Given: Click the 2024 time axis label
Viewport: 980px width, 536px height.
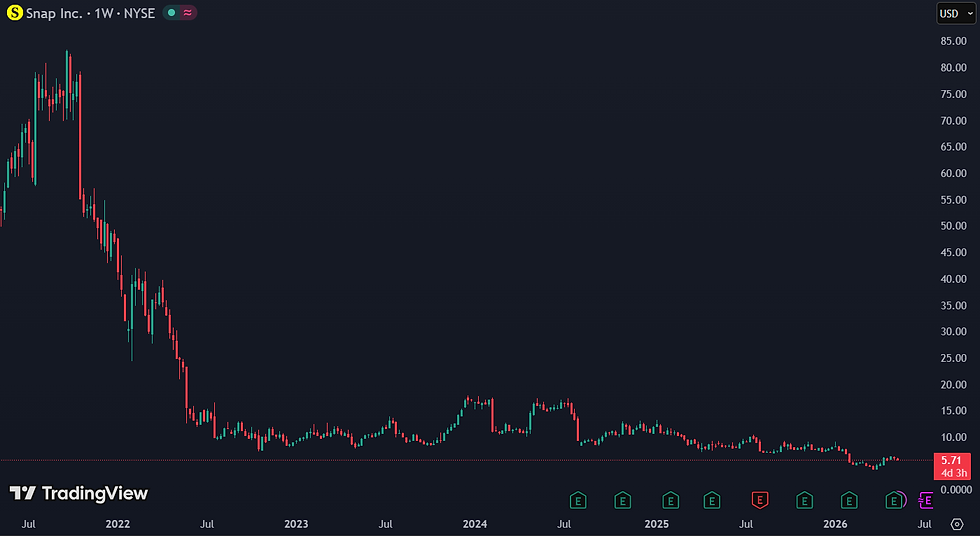Looking at the screenshot, I should tap(475, 524).
